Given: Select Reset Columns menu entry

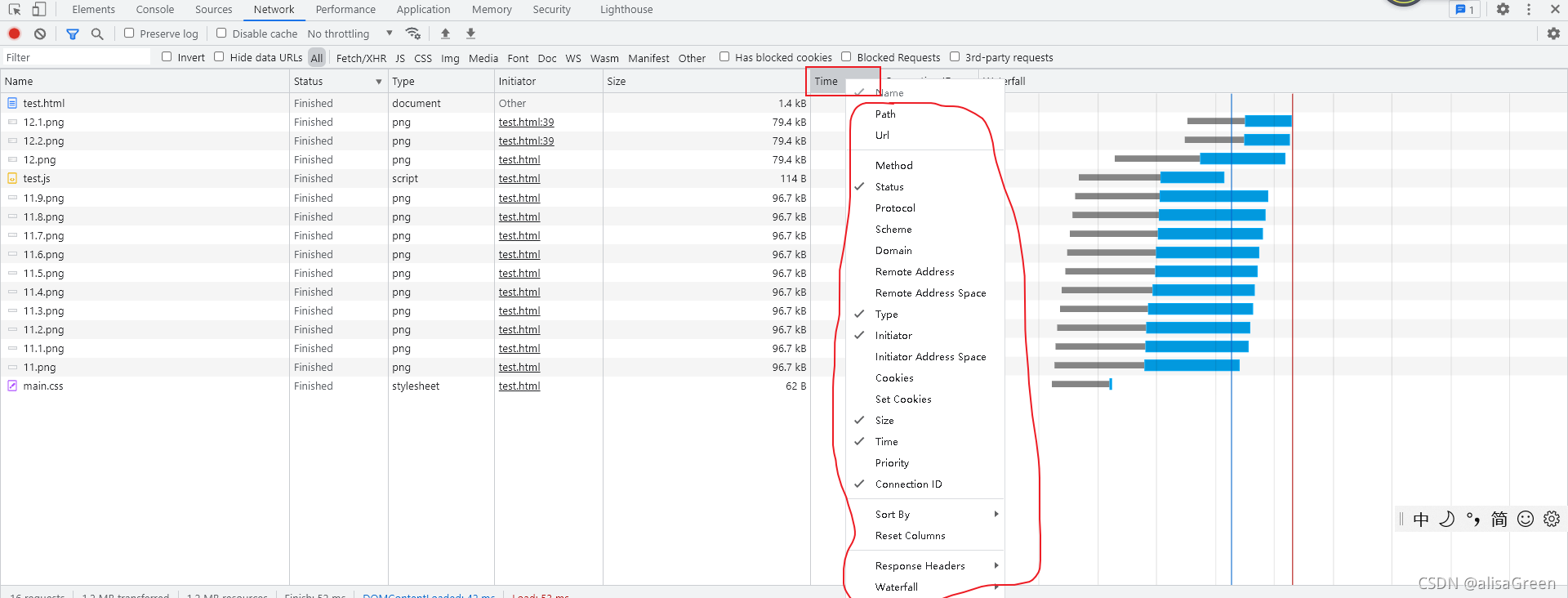Looking at the screenshot, I should (925, 536).
